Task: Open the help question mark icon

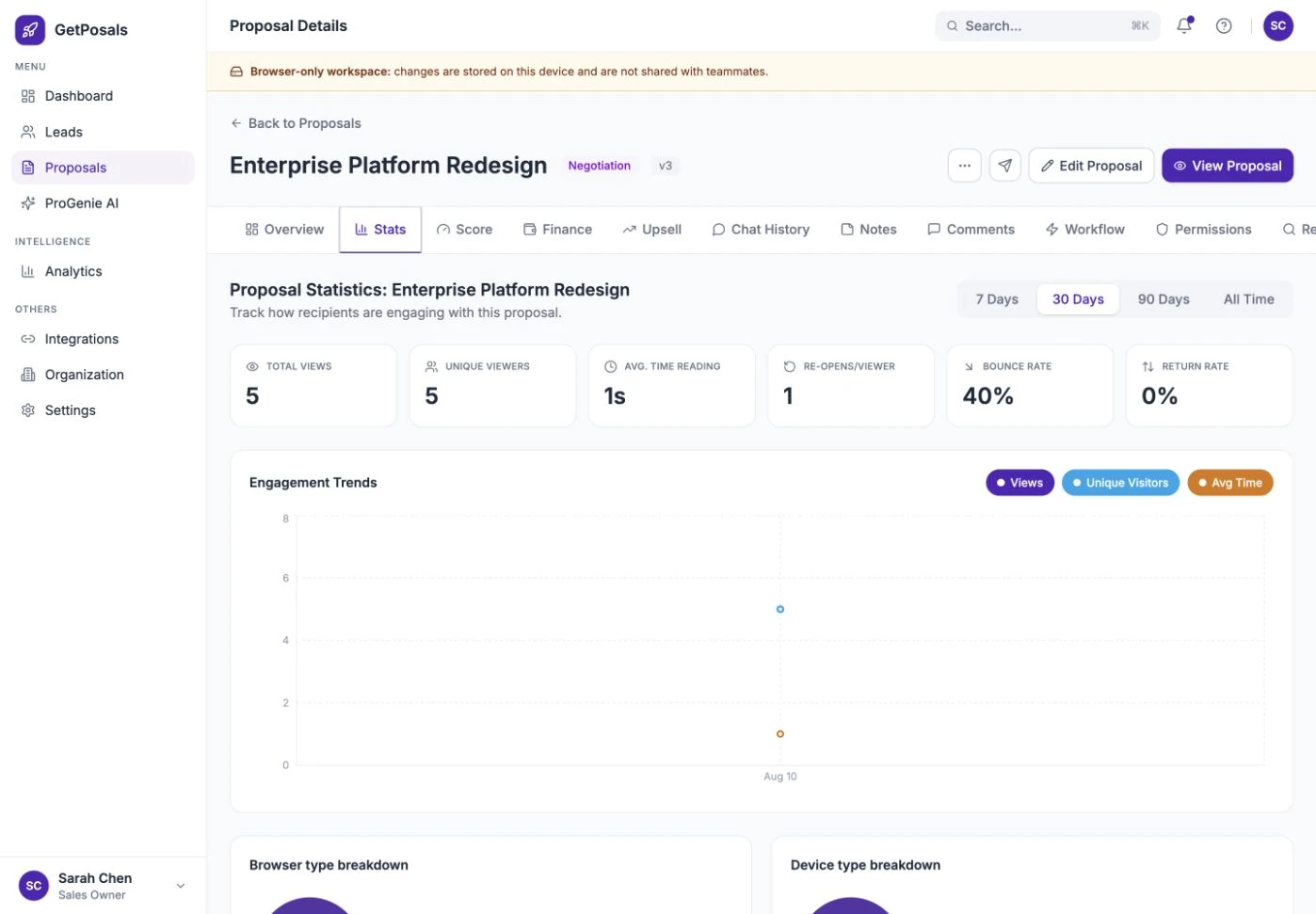Action: [1224, 25]
